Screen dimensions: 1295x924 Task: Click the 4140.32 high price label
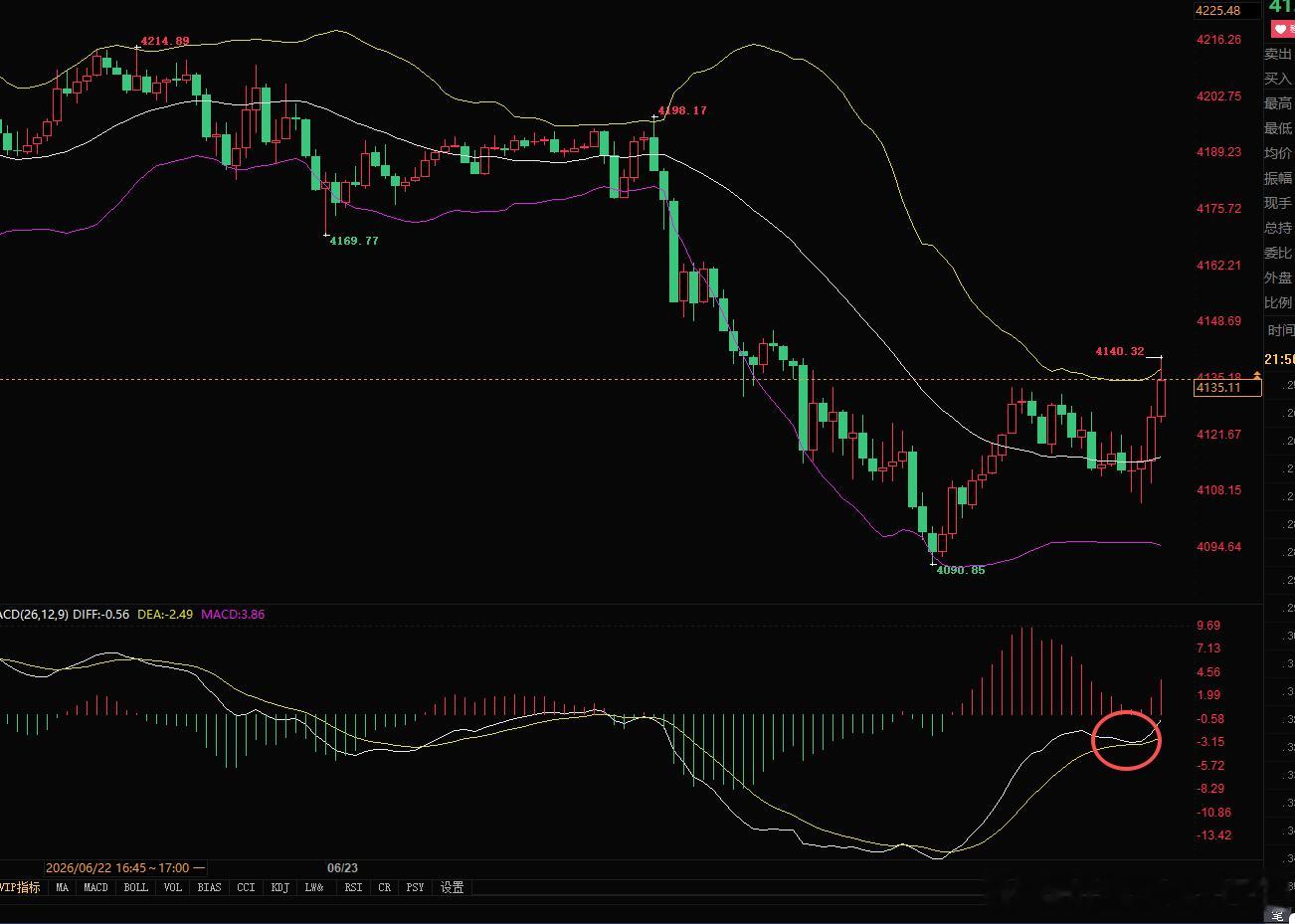pyautogui.click(x=1120, y=351)
